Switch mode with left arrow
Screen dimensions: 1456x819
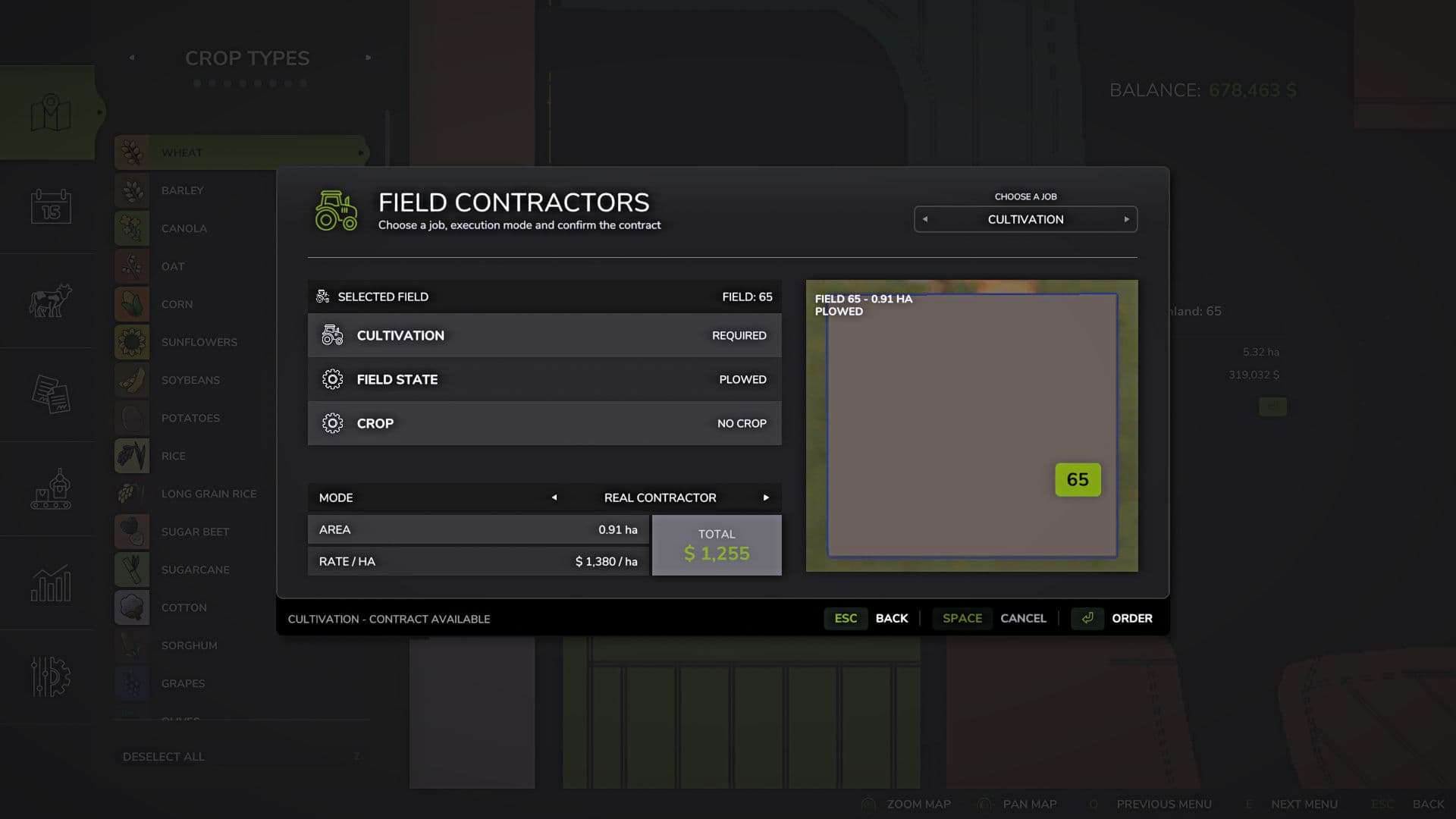click(x=554, y=497)
